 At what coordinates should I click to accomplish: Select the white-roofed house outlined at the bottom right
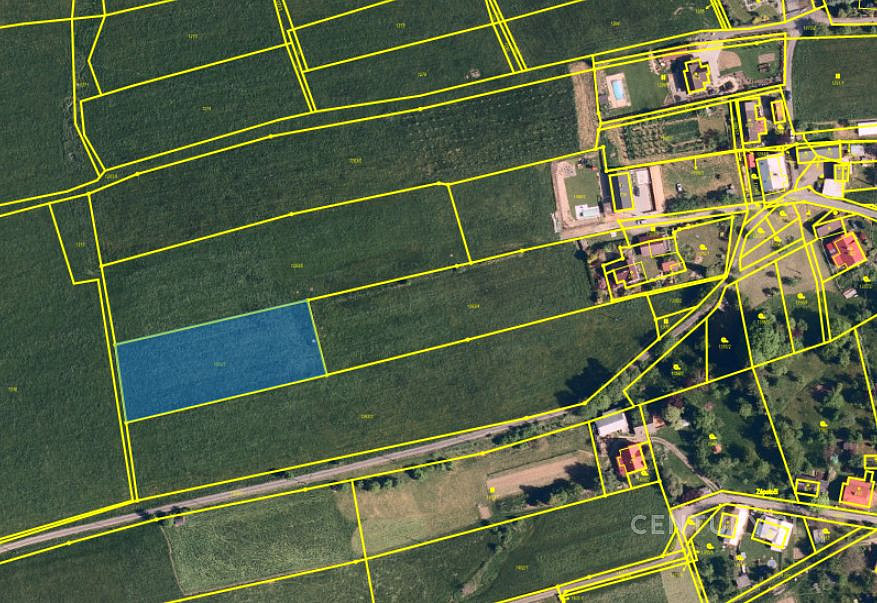tap(772, 531)
